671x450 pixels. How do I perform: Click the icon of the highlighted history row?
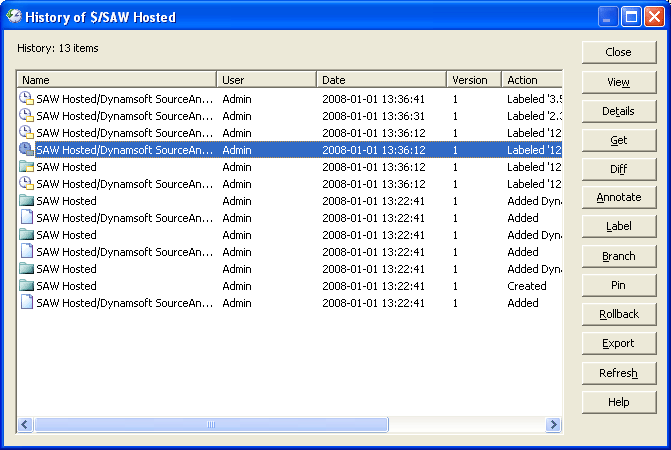tap(26, 150)
